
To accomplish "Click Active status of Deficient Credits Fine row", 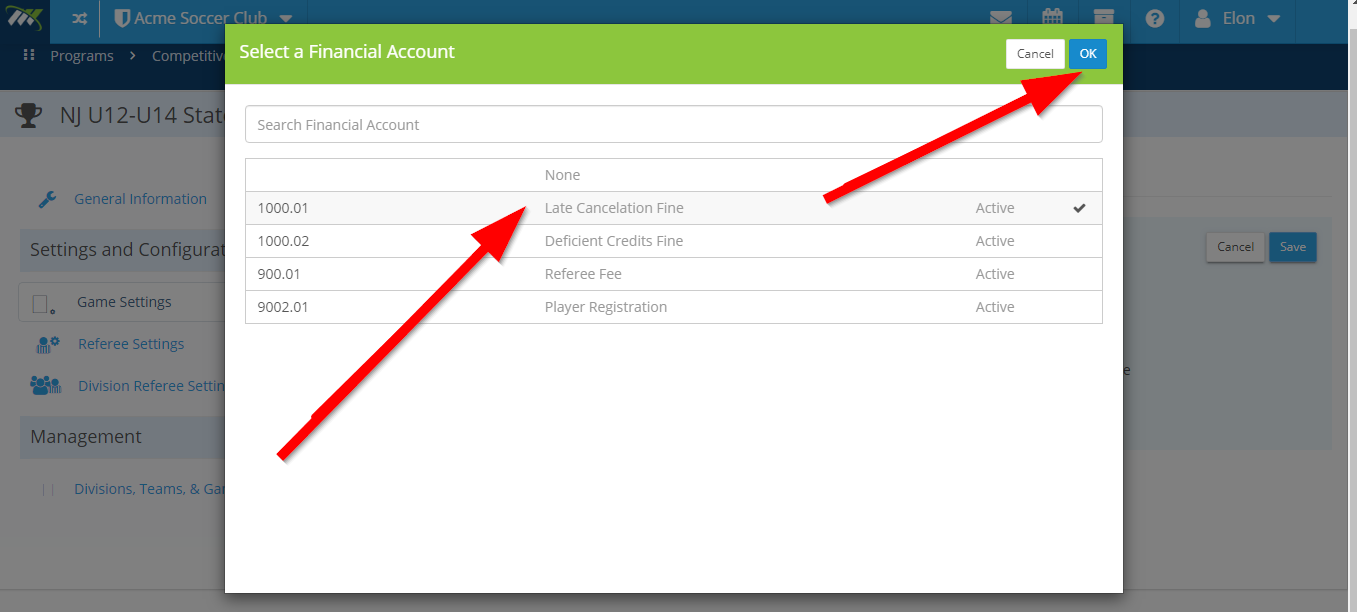I will pyautogui.click(x=995, y=241).
